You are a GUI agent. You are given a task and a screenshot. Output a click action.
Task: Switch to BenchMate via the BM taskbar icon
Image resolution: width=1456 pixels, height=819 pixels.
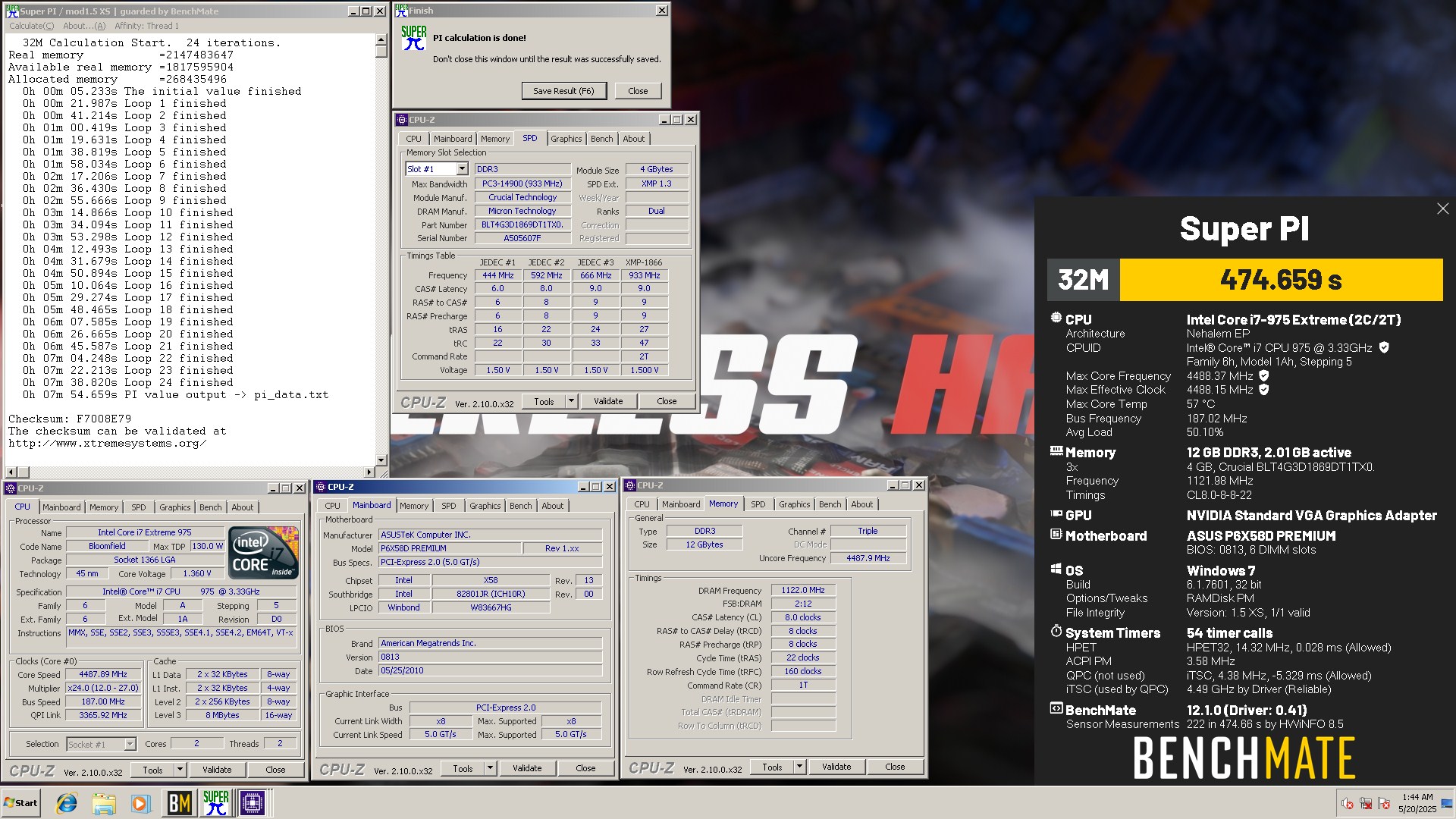(179, 803)
